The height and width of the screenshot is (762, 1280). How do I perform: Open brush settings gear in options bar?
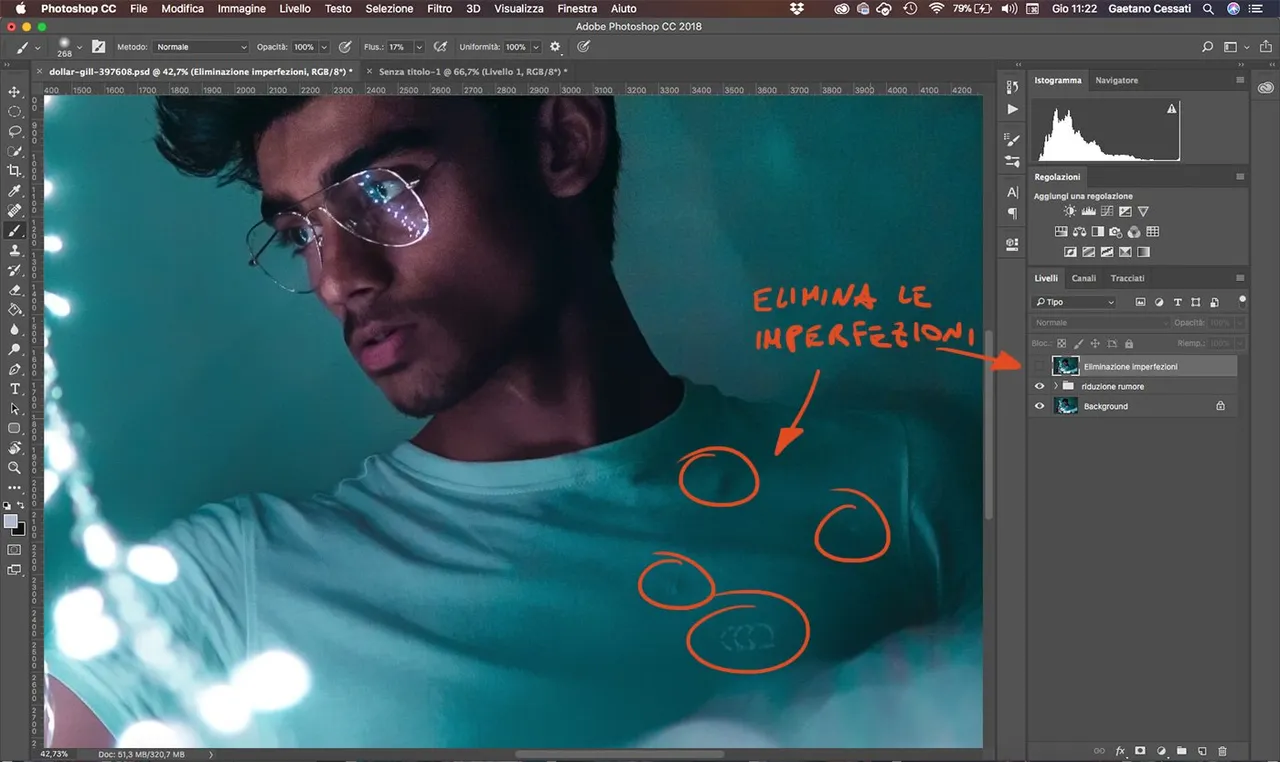coord(555,47)
